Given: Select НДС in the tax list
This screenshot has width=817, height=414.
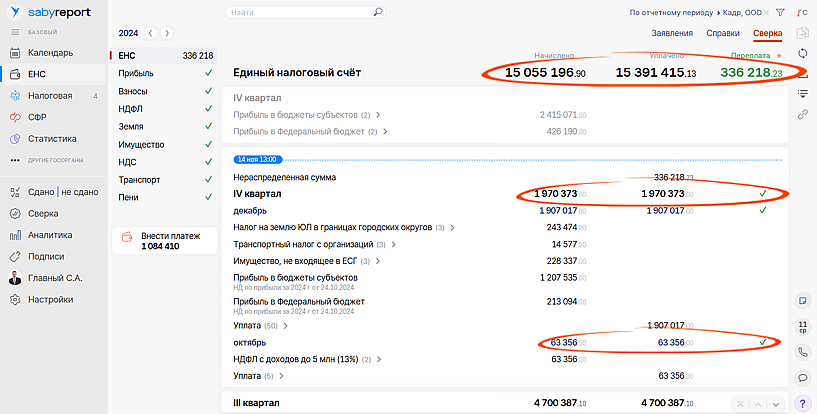Looking at the screenshot, I should pos(127,162).
